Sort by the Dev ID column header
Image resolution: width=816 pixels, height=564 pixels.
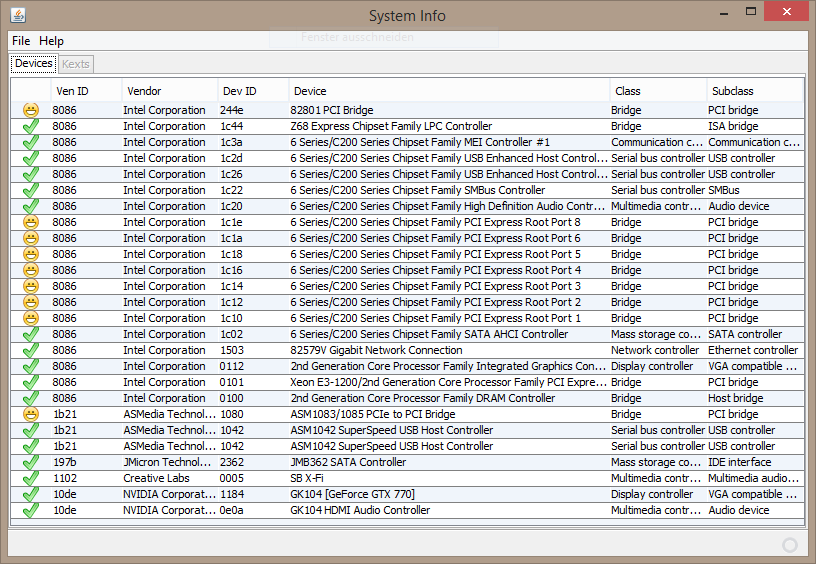tap(253, 91)
